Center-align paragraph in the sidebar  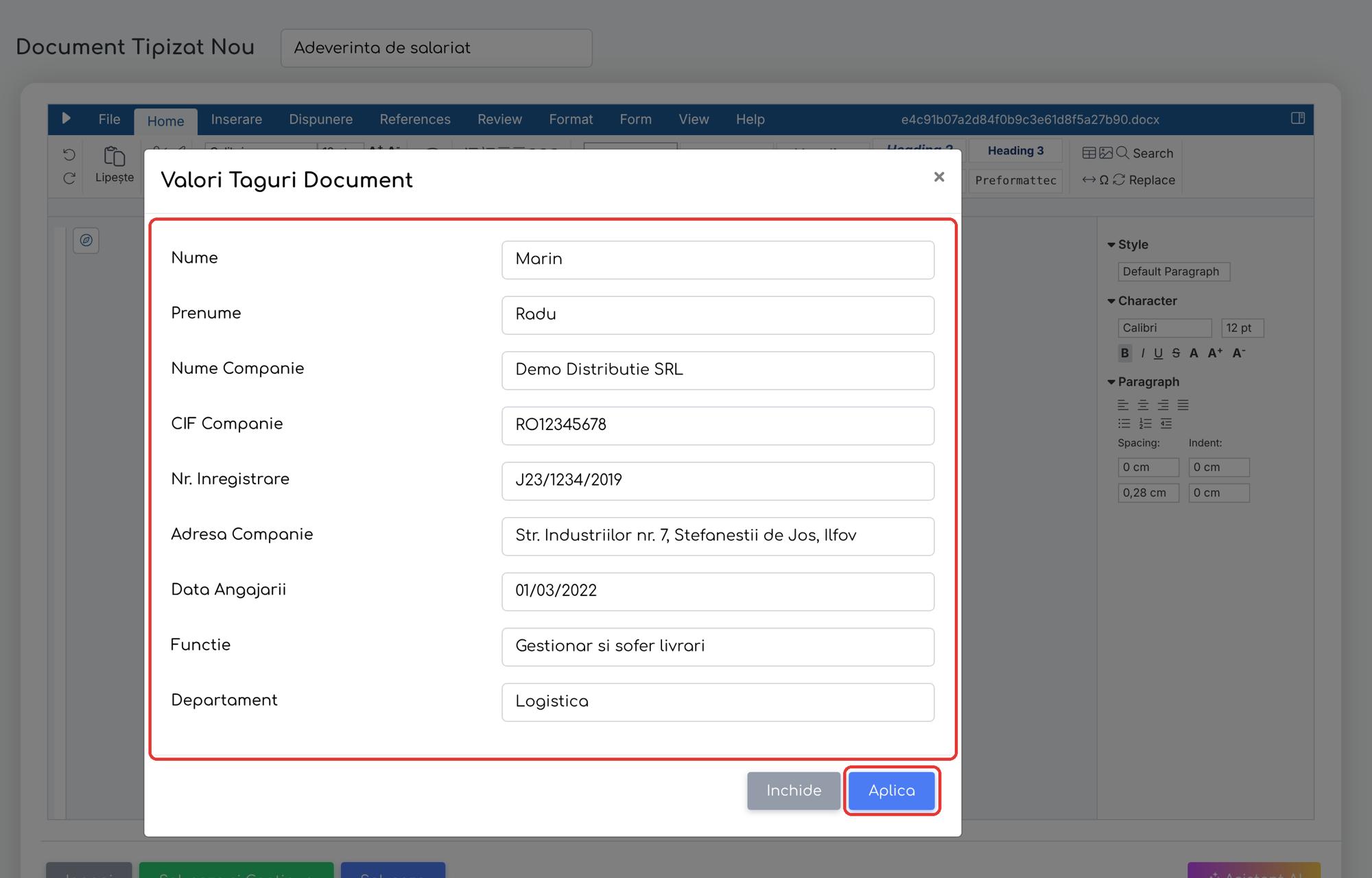point(1143,405)
